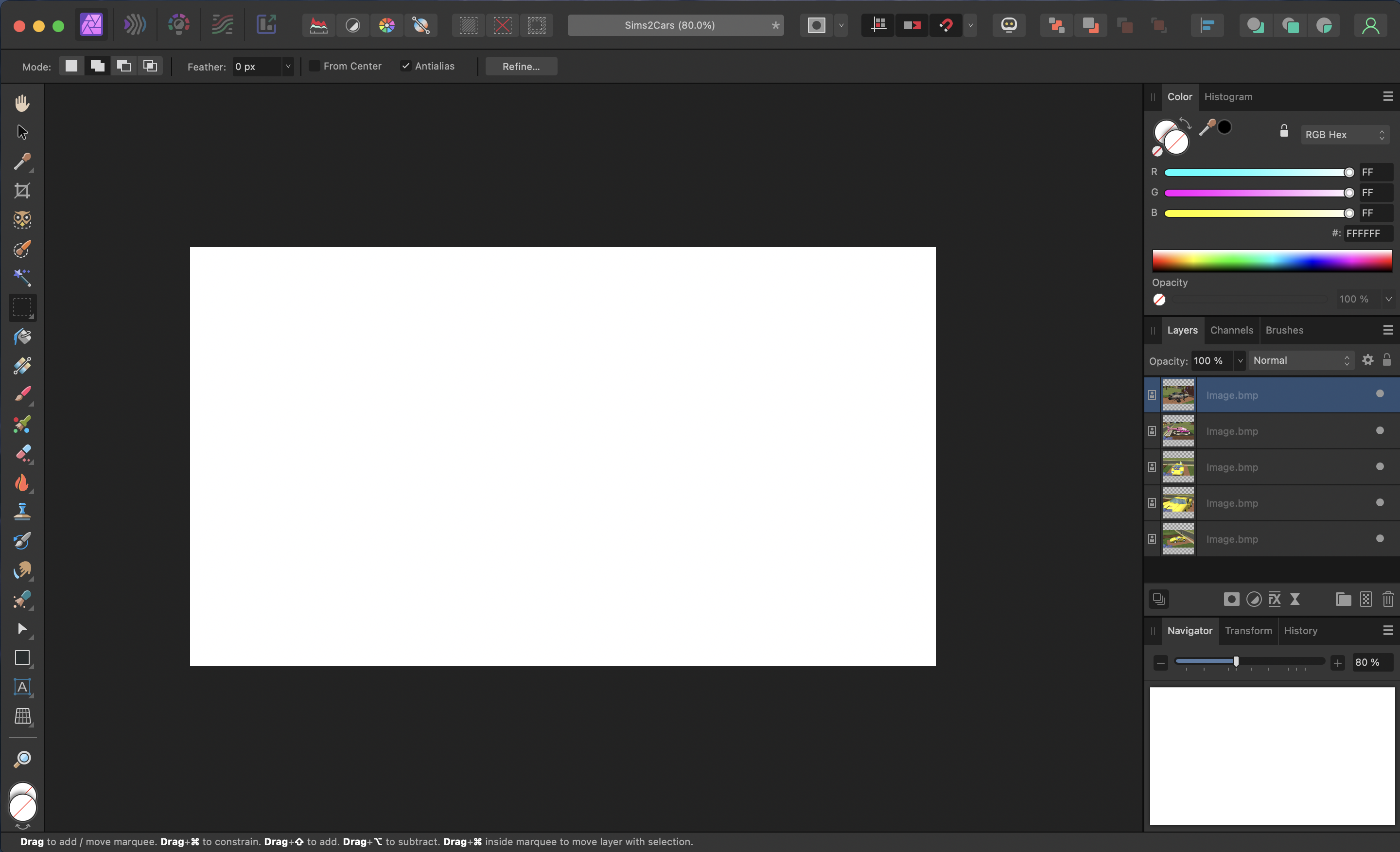The height and width of the screenshot is (852, 1400).
Task: Select the Flood Fill tool
Action: [x=22, y=336]
